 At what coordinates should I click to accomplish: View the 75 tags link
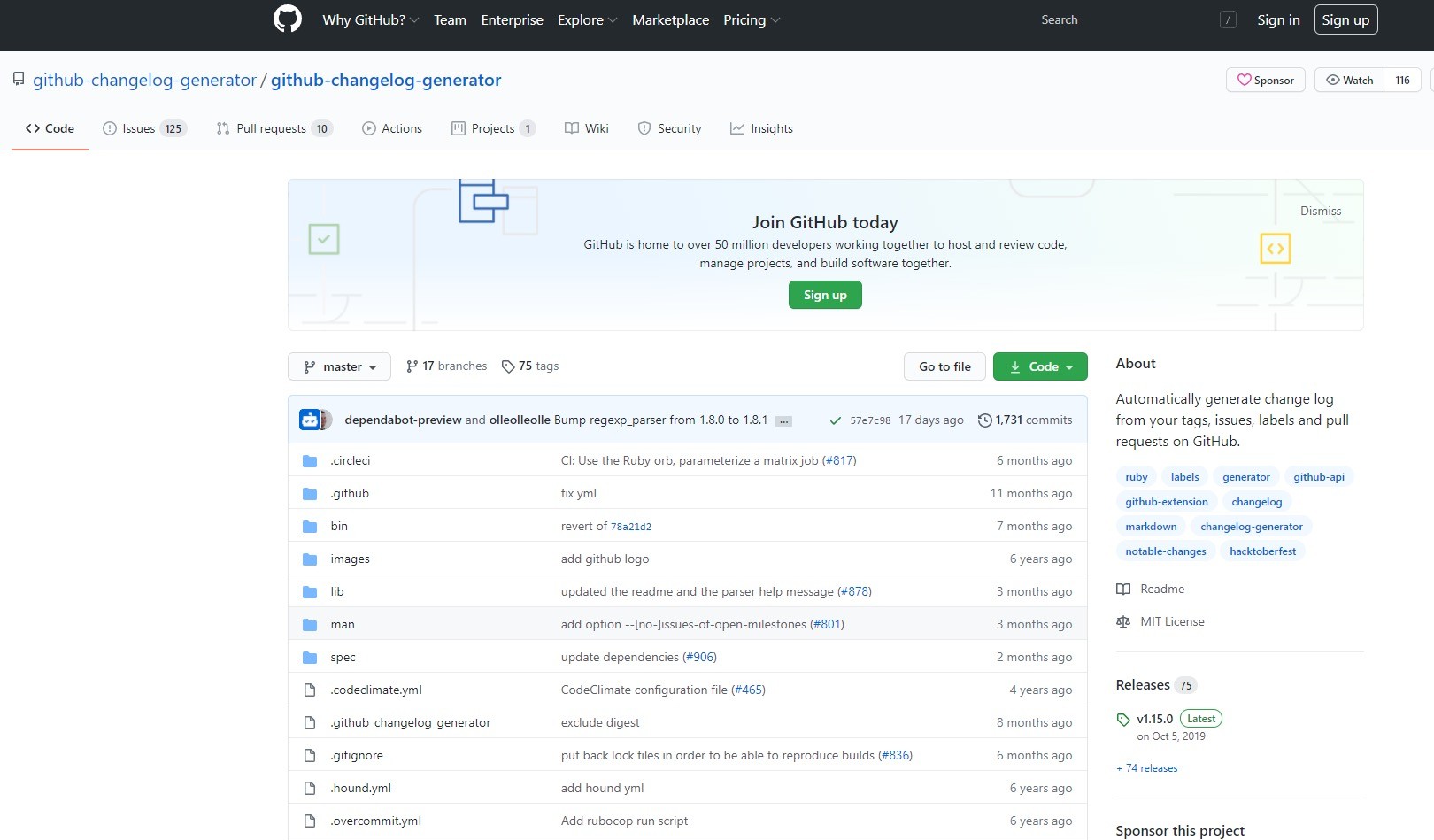pyautogui.click(x=530, y=366)
